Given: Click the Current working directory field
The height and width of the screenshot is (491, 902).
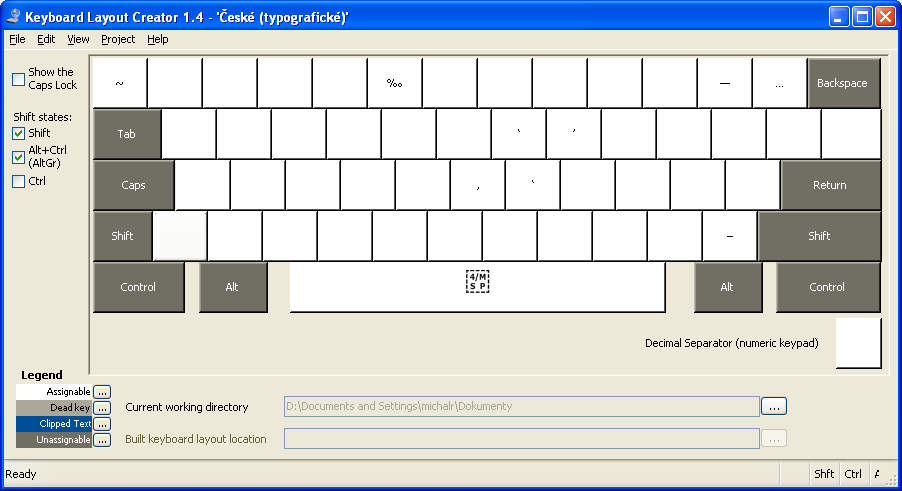Looking at the screenshot, I should pyautogui.click(x=522, y=406).
